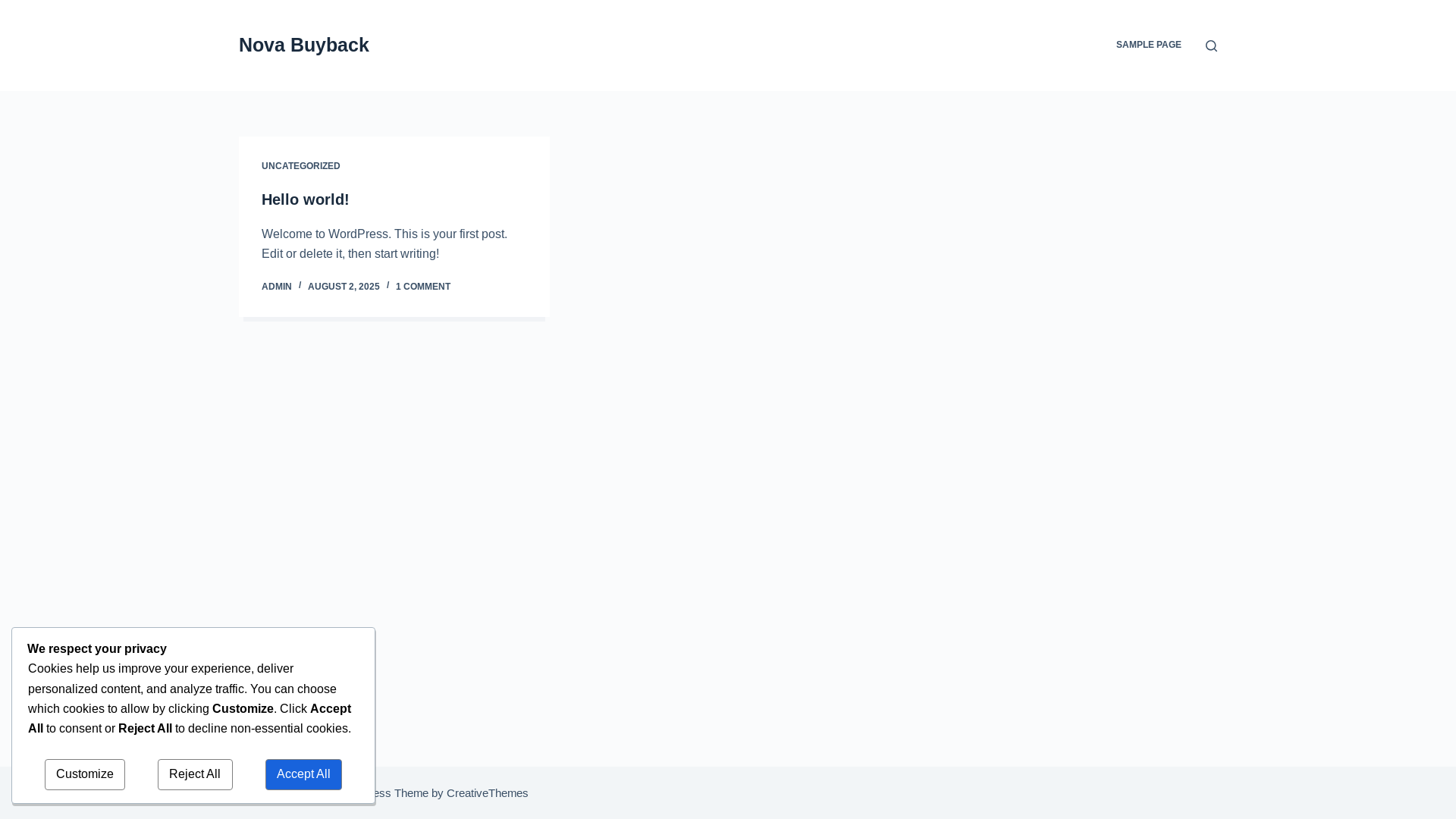Click the We respect your privacy heading
The image size is (1456, 819).
pos(97,649)
